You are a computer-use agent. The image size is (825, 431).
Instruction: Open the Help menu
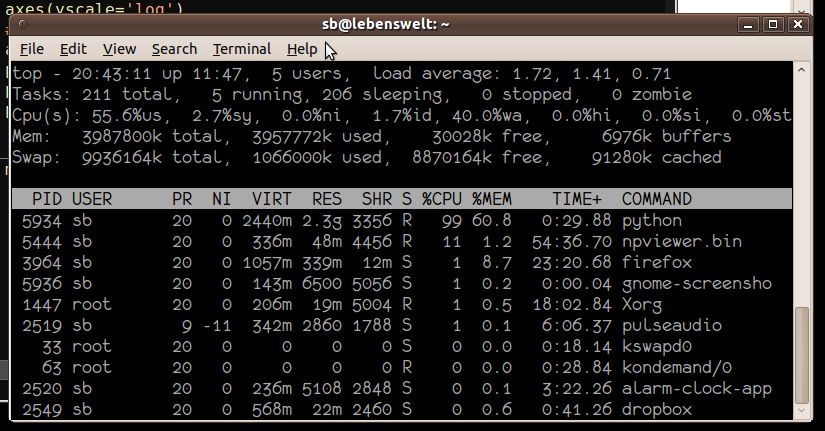tap(301, 48)
